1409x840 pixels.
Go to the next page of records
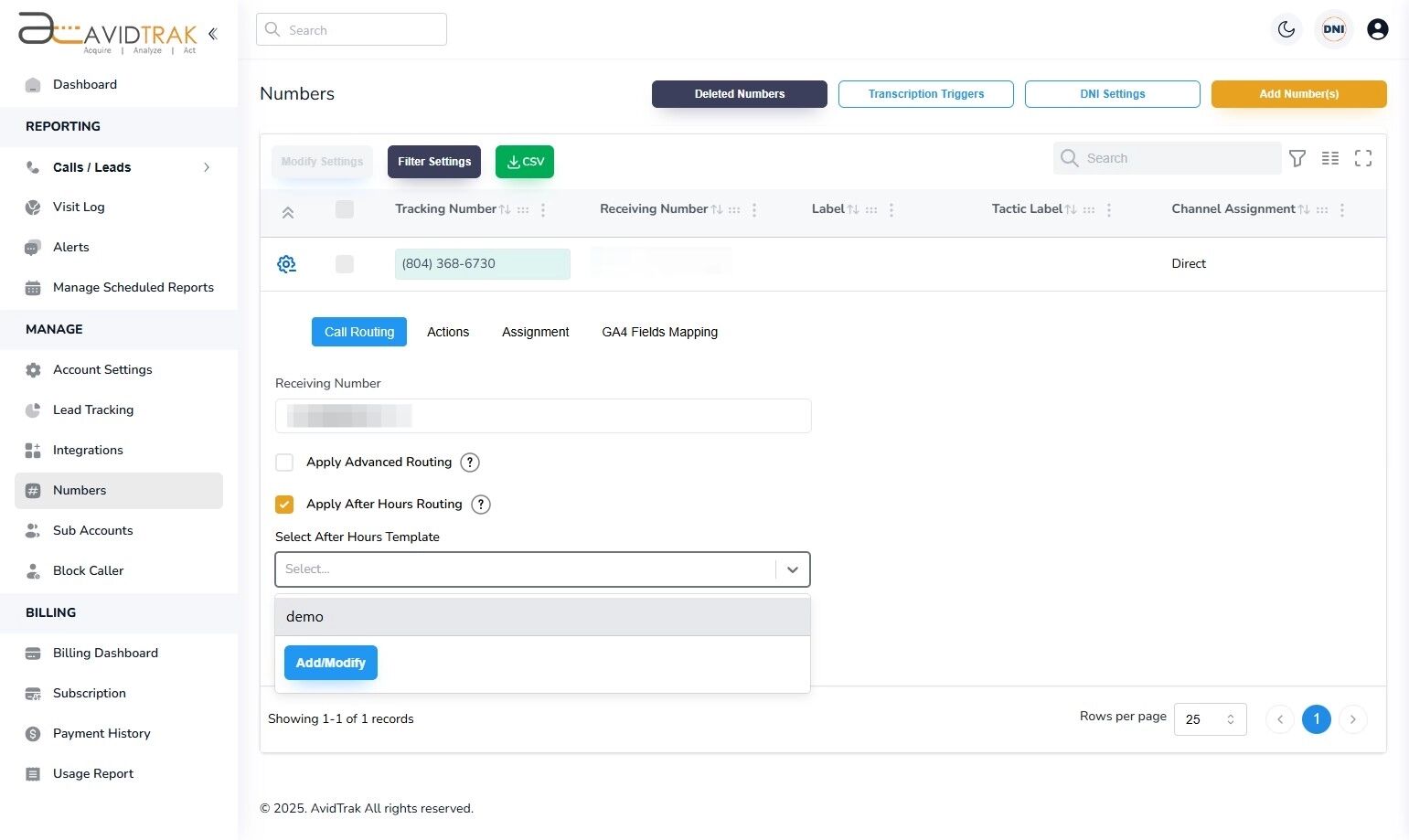[1353, 719]
